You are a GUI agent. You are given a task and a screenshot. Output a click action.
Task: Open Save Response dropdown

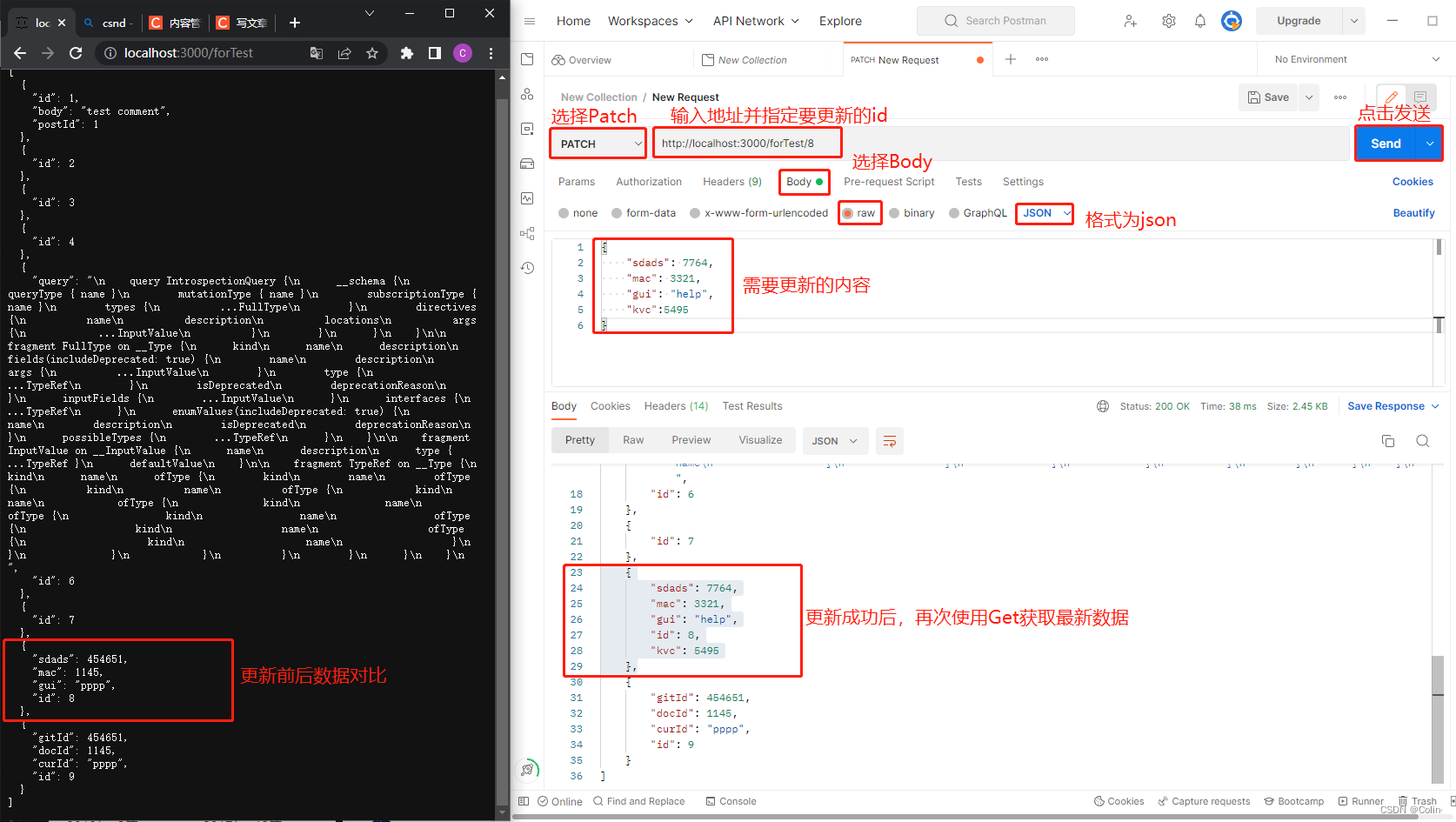point(1393,406)
